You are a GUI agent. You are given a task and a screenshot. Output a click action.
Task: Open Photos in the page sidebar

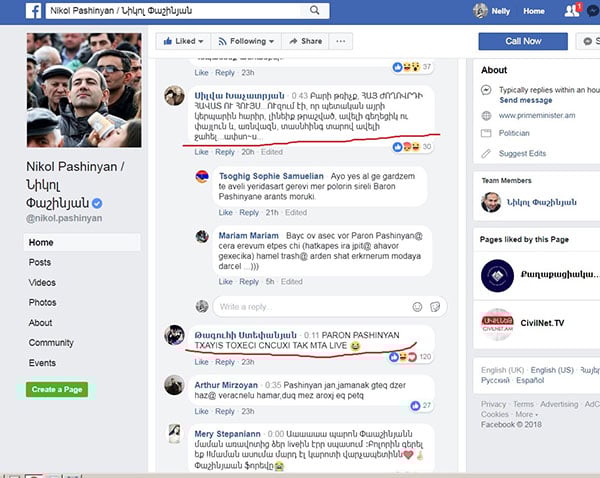(x=42, y=303)
